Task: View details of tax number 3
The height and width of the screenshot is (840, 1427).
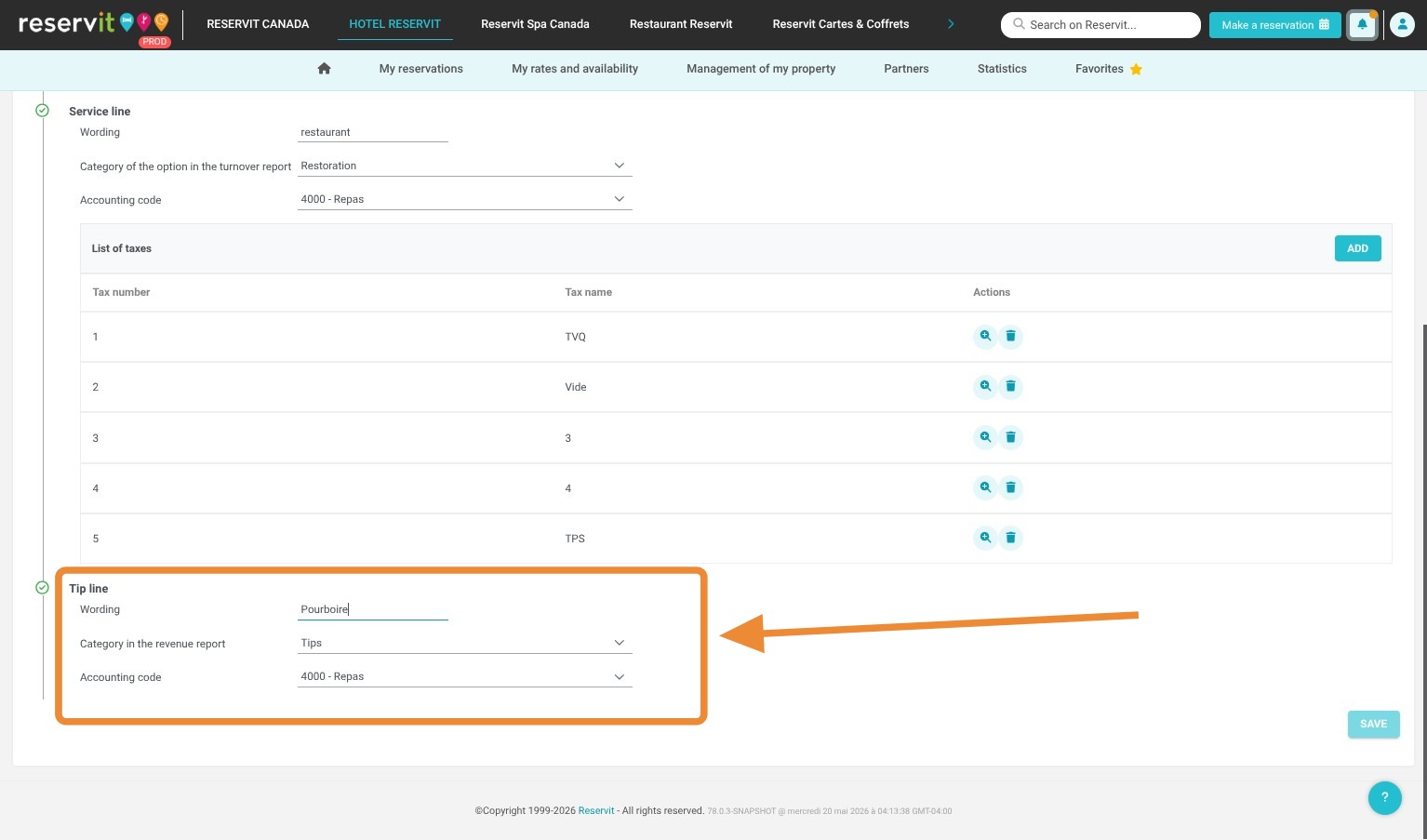Action: [x=985, y=437]
